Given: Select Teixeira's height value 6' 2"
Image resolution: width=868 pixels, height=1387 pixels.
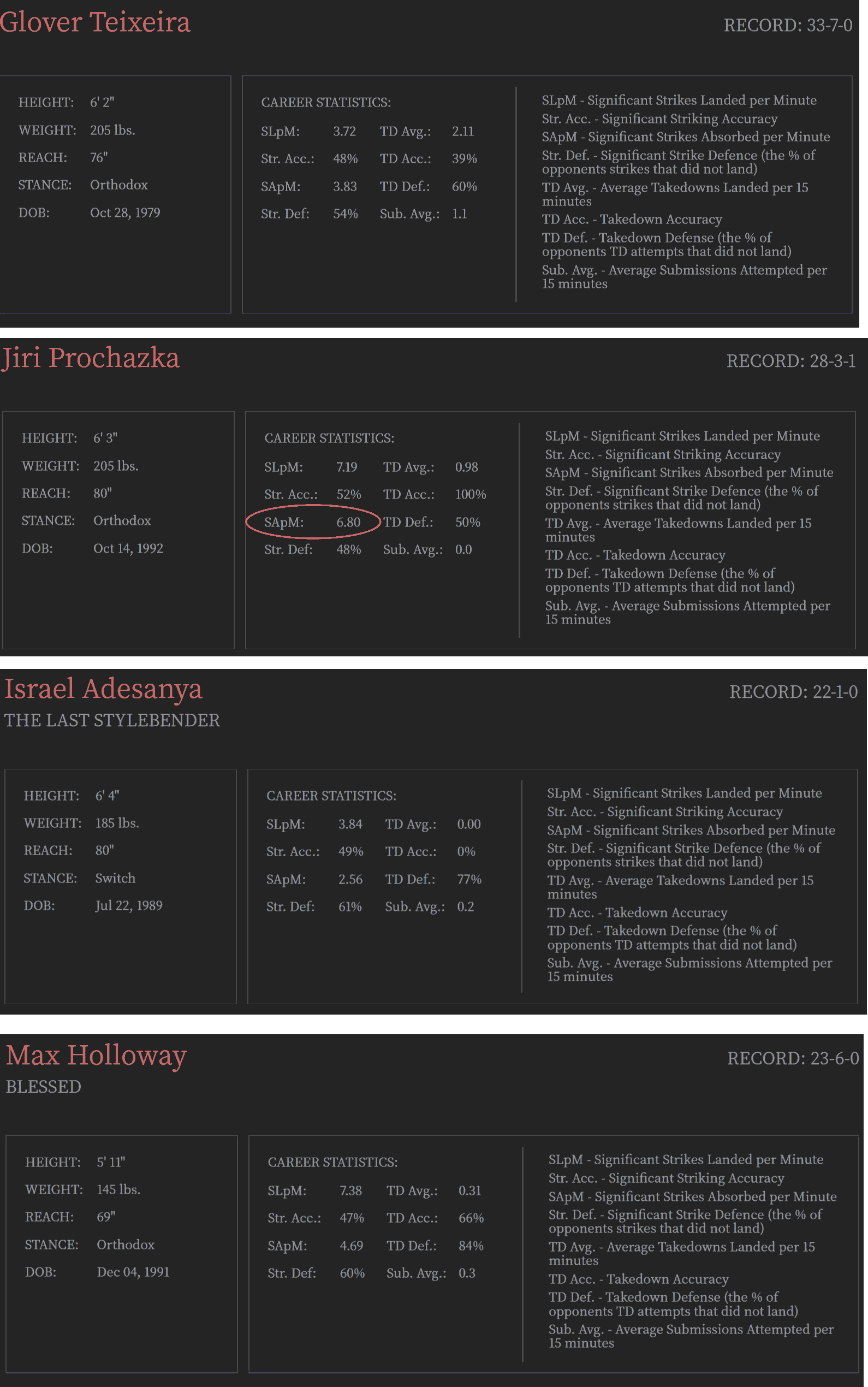Looking at the screenshot, I should 102,102.
